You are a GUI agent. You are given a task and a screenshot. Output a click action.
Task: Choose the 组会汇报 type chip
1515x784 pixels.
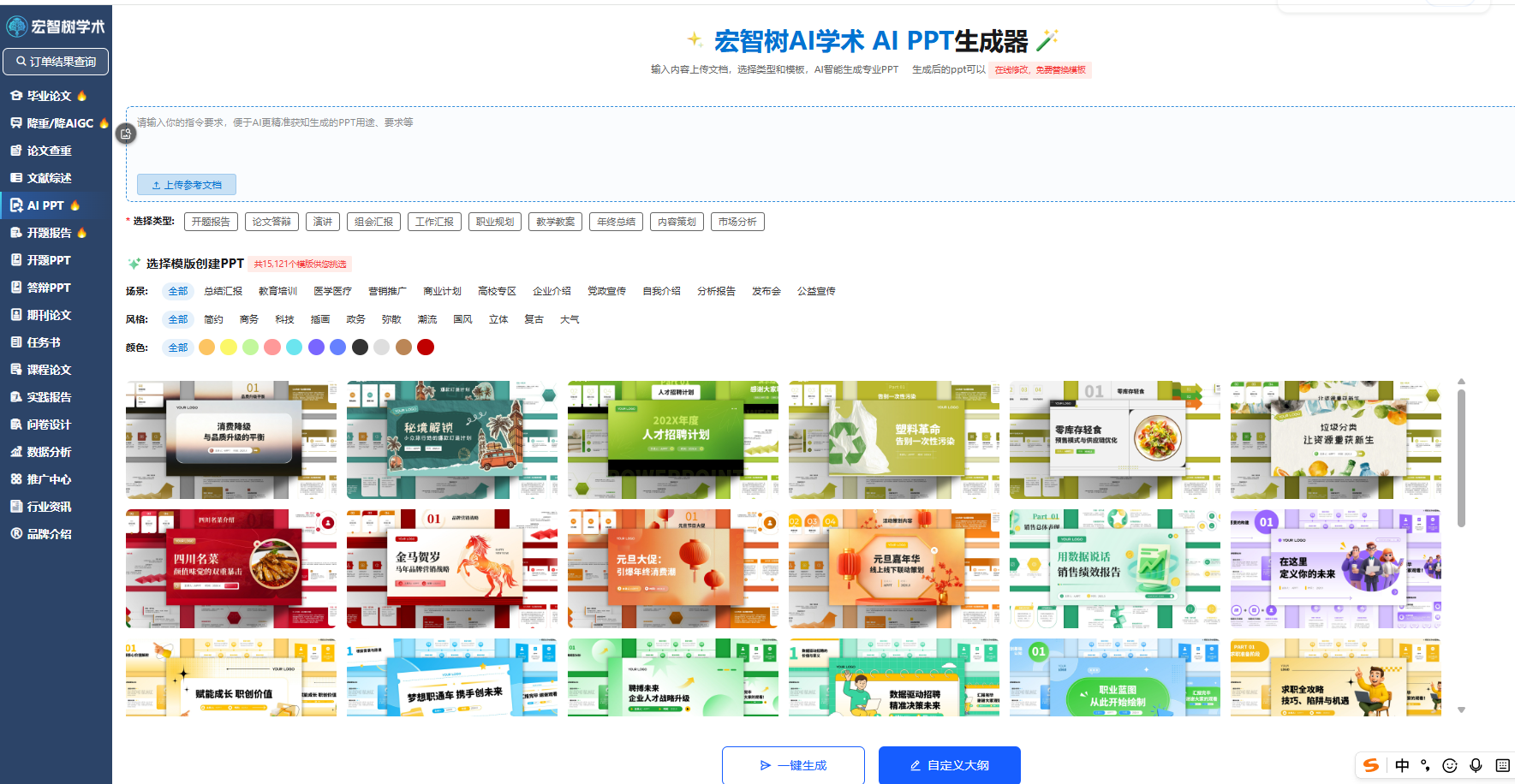pyautogui.click(x=374, y=222)
